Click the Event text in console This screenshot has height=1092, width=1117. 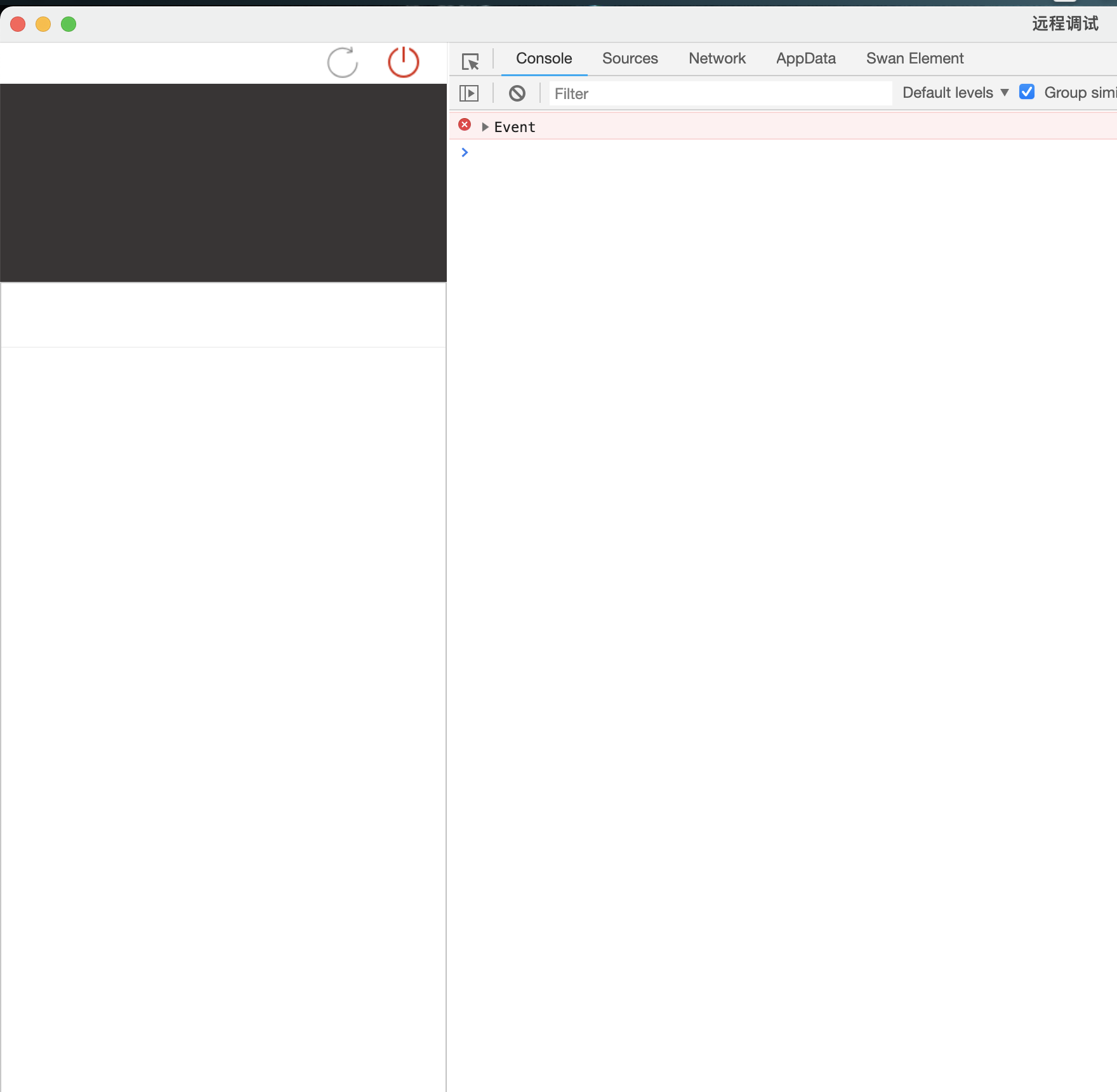pyautogui.click(x=515, y=127)
